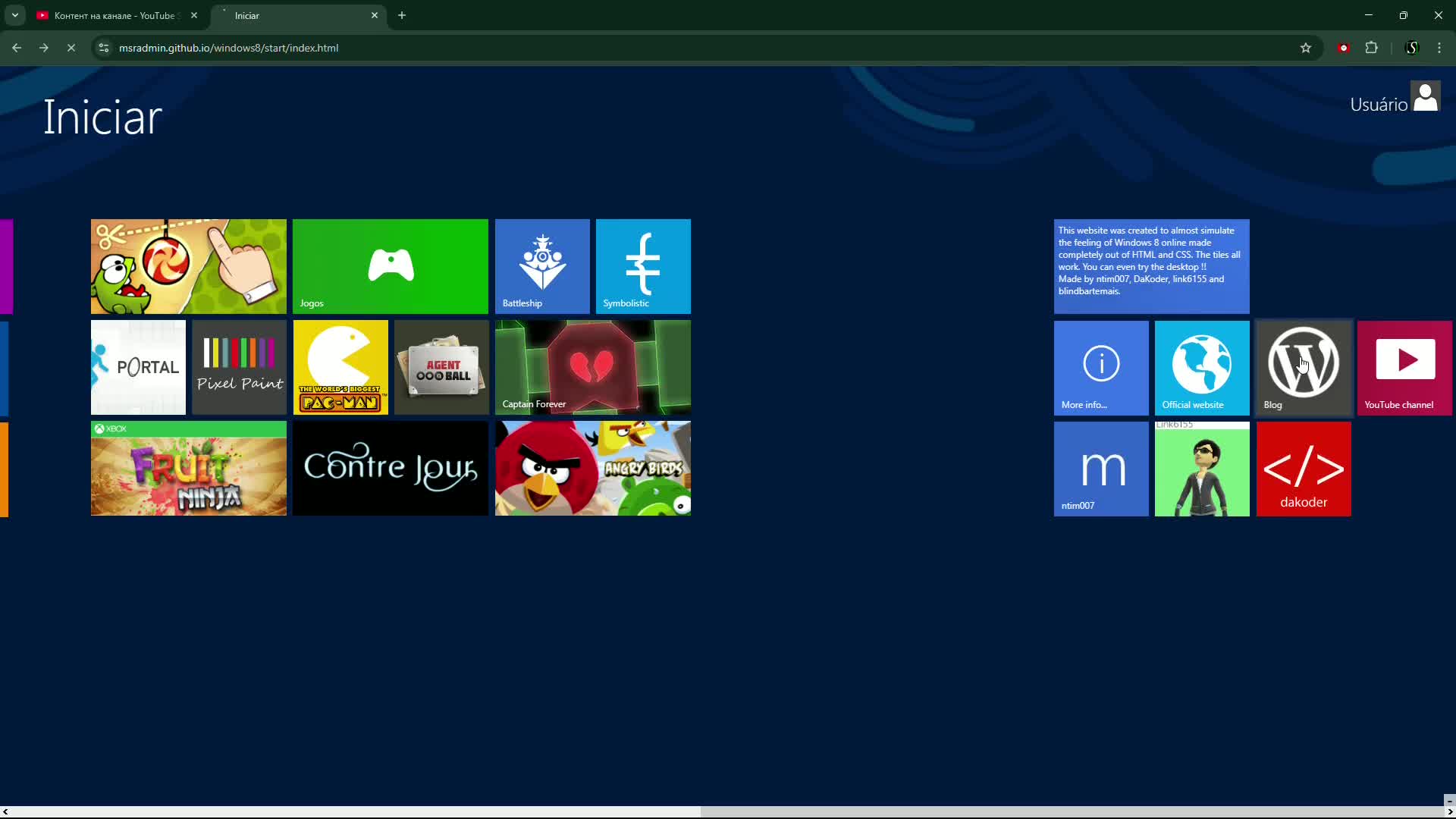Go back to the previous page
The width and height of the screenshot is (1456, 819).
[17, 48]
